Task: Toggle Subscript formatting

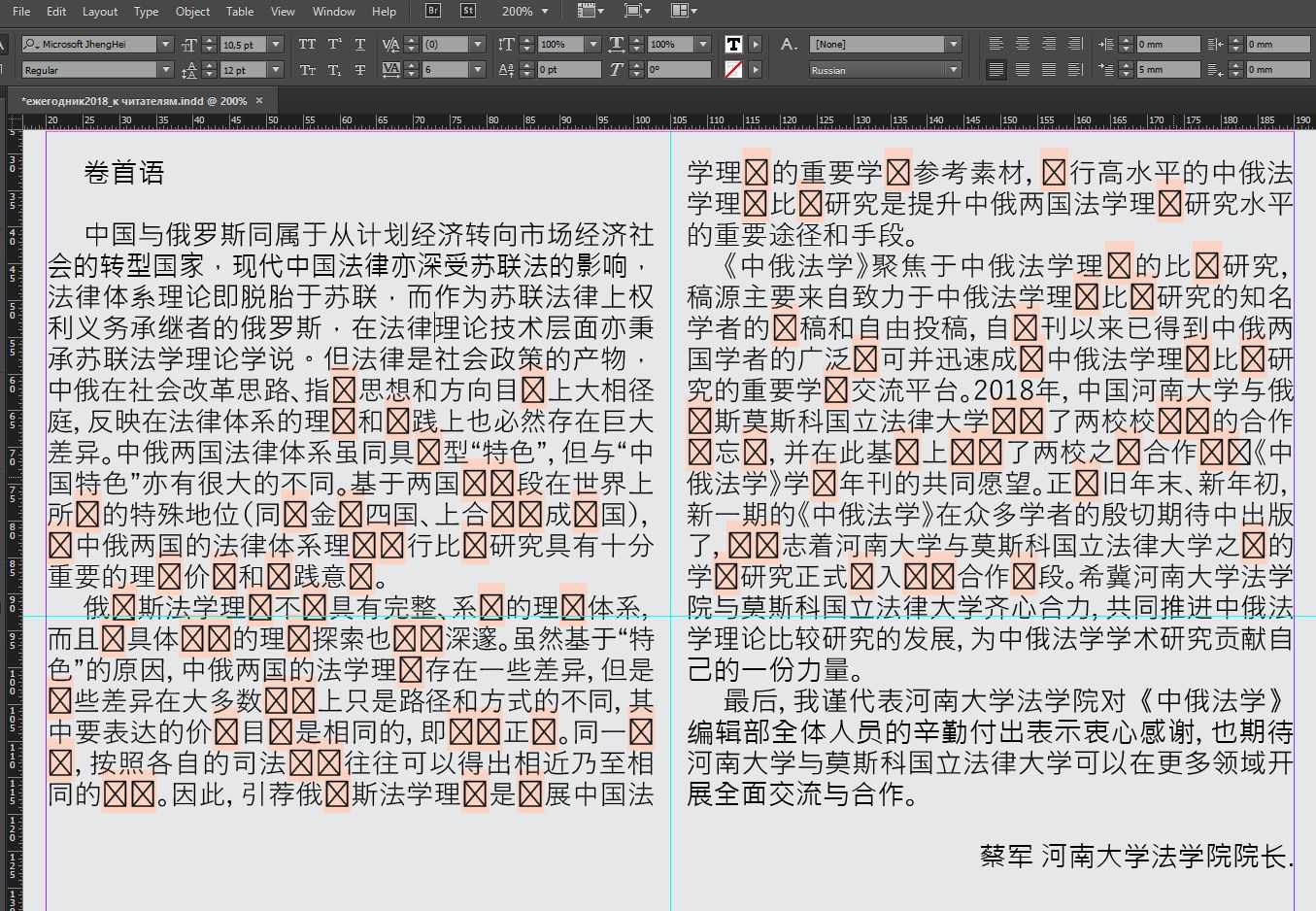Action: (334, 70)
